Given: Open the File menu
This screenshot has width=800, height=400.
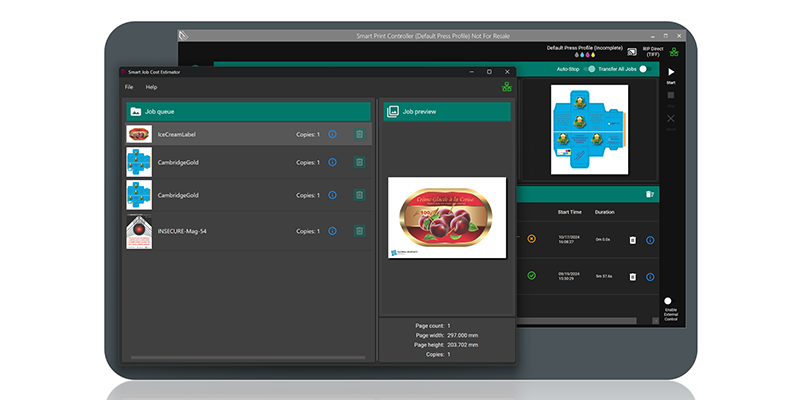Looking at the screenshot, I should pos(129,88).
